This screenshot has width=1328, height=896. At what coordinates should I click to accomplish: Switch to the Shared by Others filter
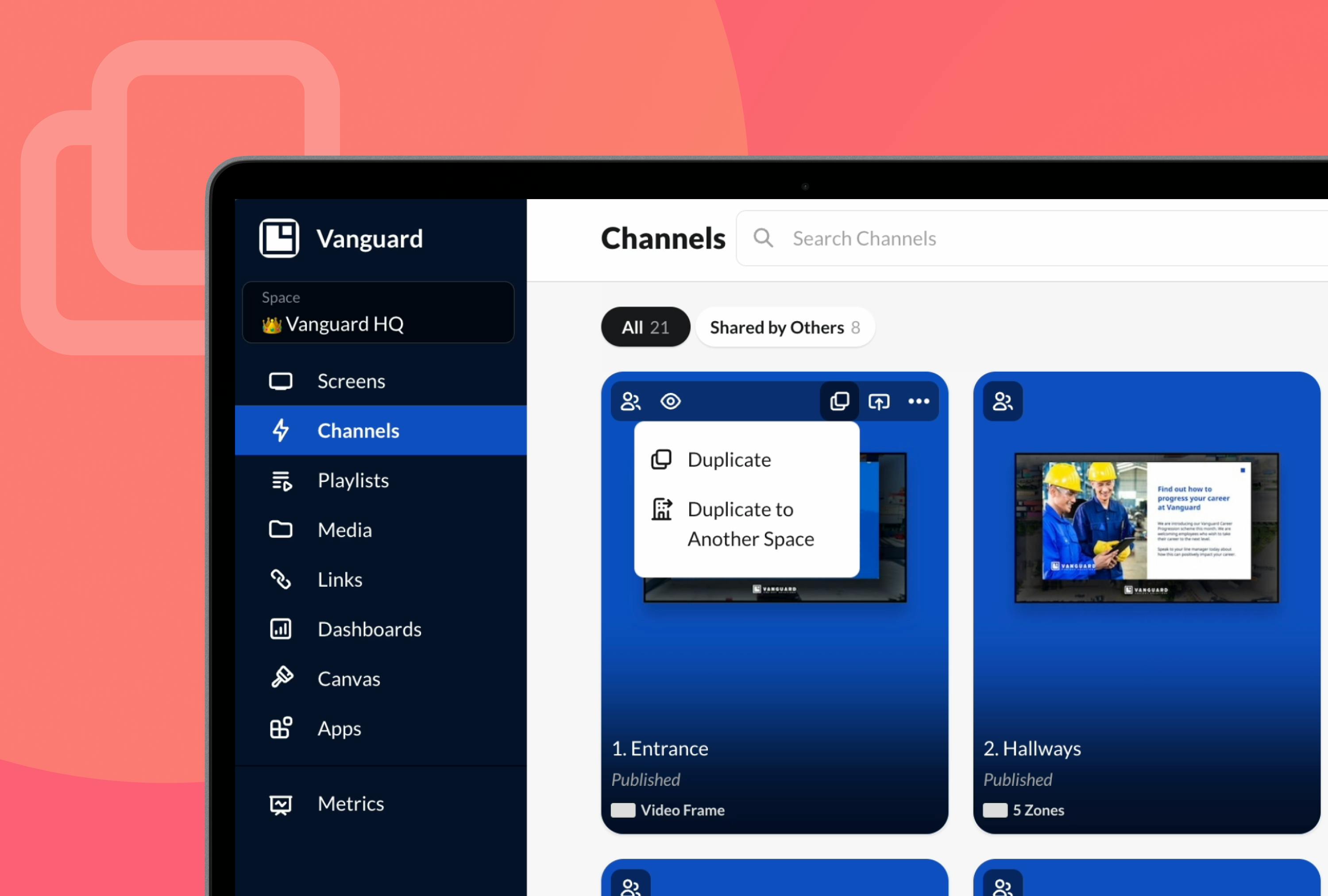point(784,327)
